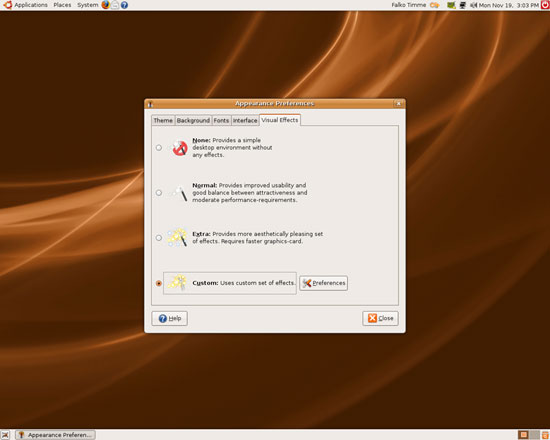Open the blue help icon in top panel

124,5
